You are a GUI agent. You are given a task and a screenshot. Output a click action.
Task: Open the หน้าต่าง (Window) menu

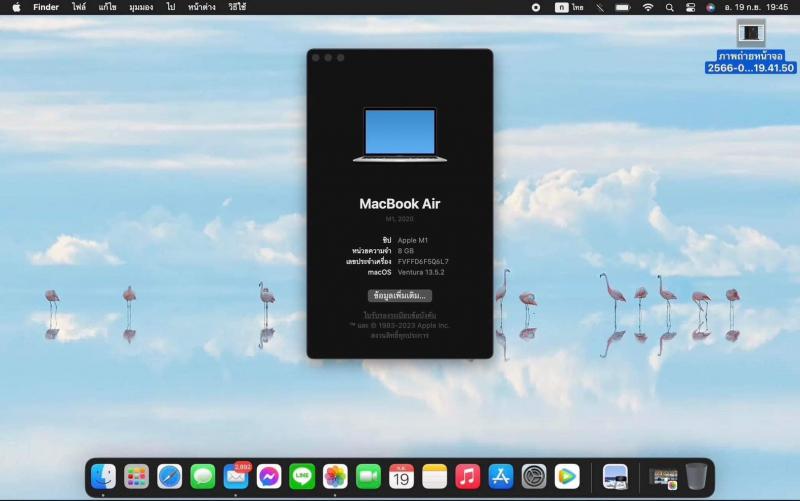(x=202, y=7)
